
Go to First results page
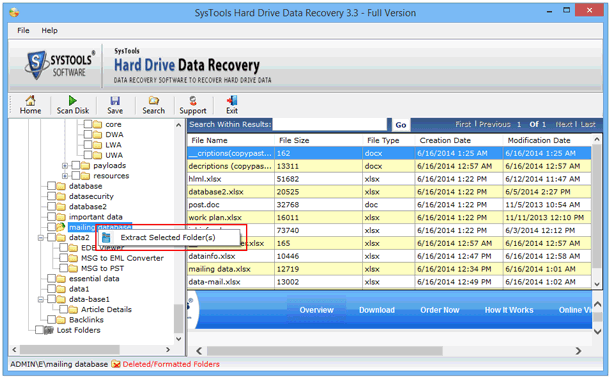tap(463, 124)
